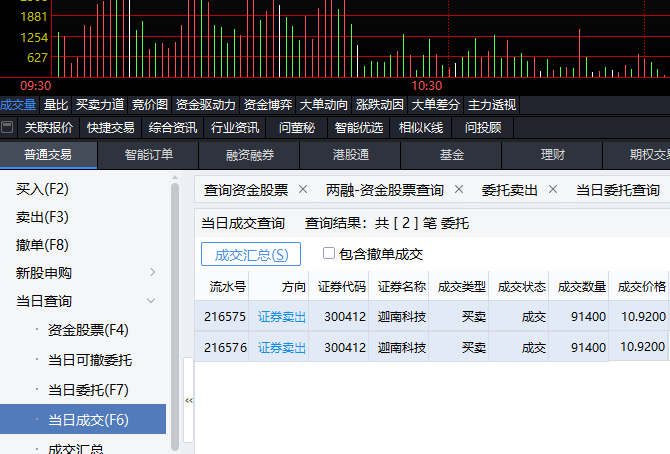Select the 资金驱动力 indicator tab
The height and width of the screenshot is (454, 670).
tap(206, 105)
